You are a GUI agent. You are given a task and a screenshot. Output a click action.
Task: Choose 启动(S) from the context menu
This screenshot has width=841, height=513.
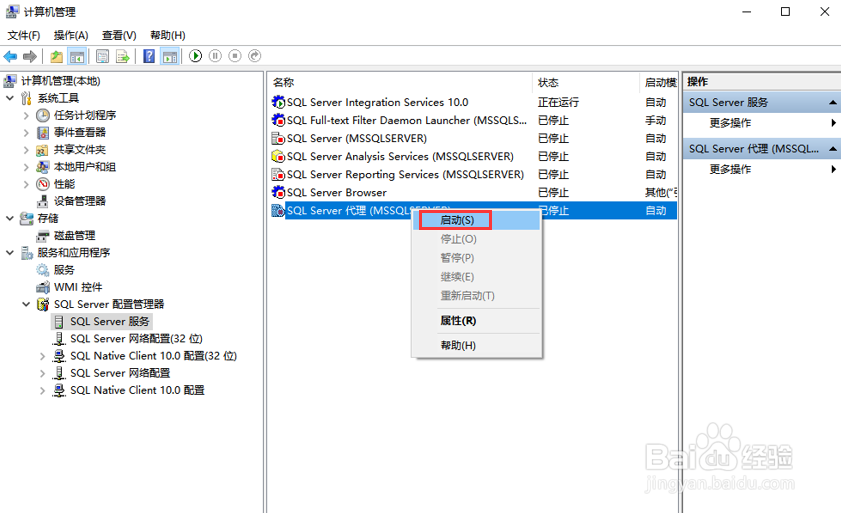pyautogui.click(x=477, y=220)
